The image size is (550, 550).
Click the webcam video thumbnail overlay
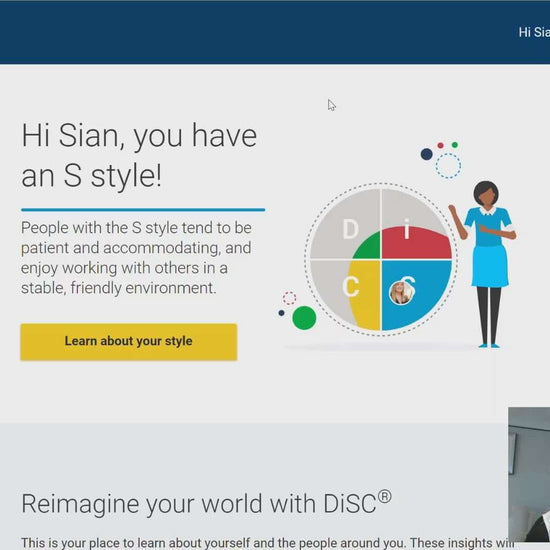529,474
